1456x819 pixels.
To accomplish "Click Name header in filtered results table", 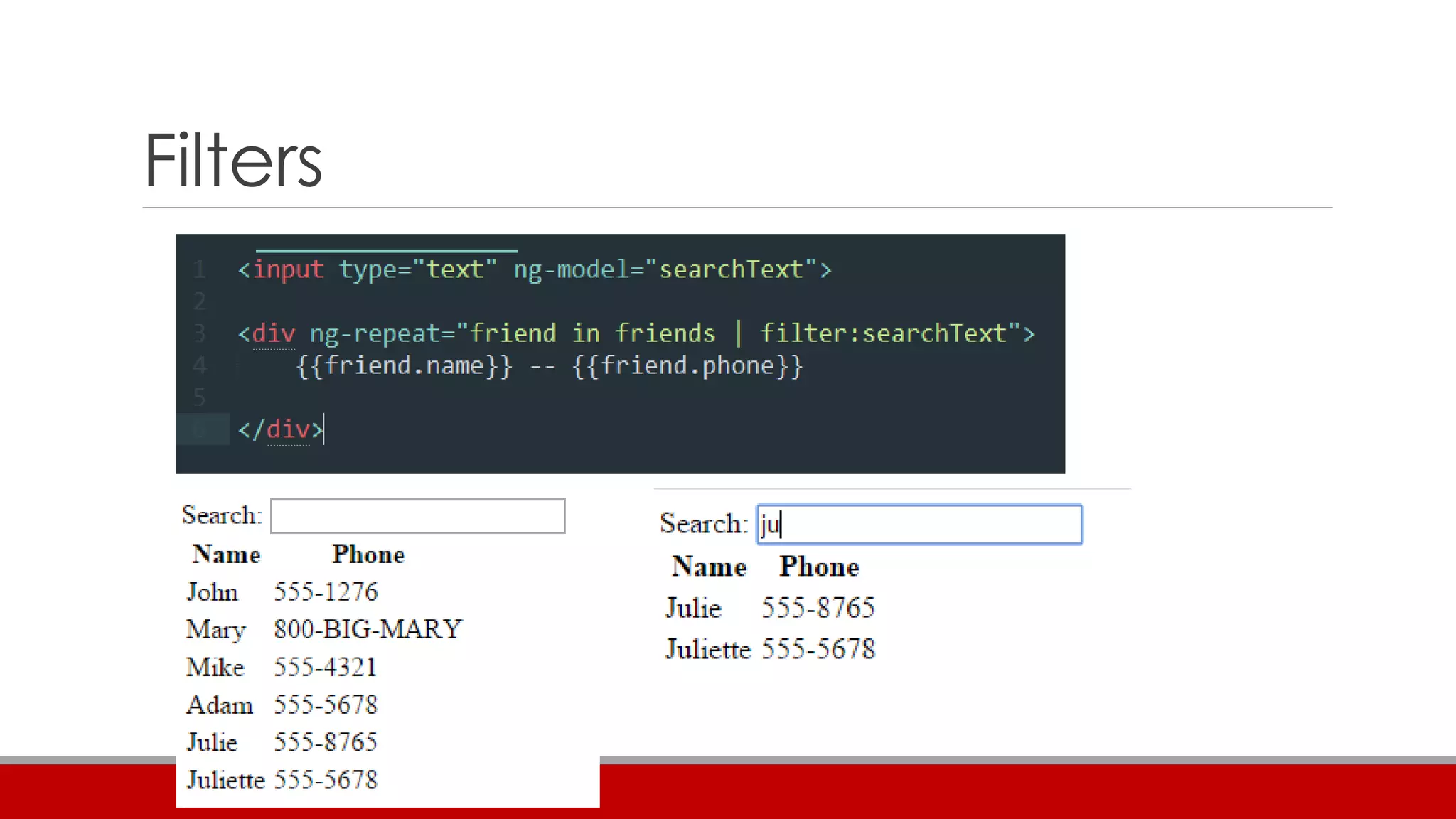I will point(709,567).
